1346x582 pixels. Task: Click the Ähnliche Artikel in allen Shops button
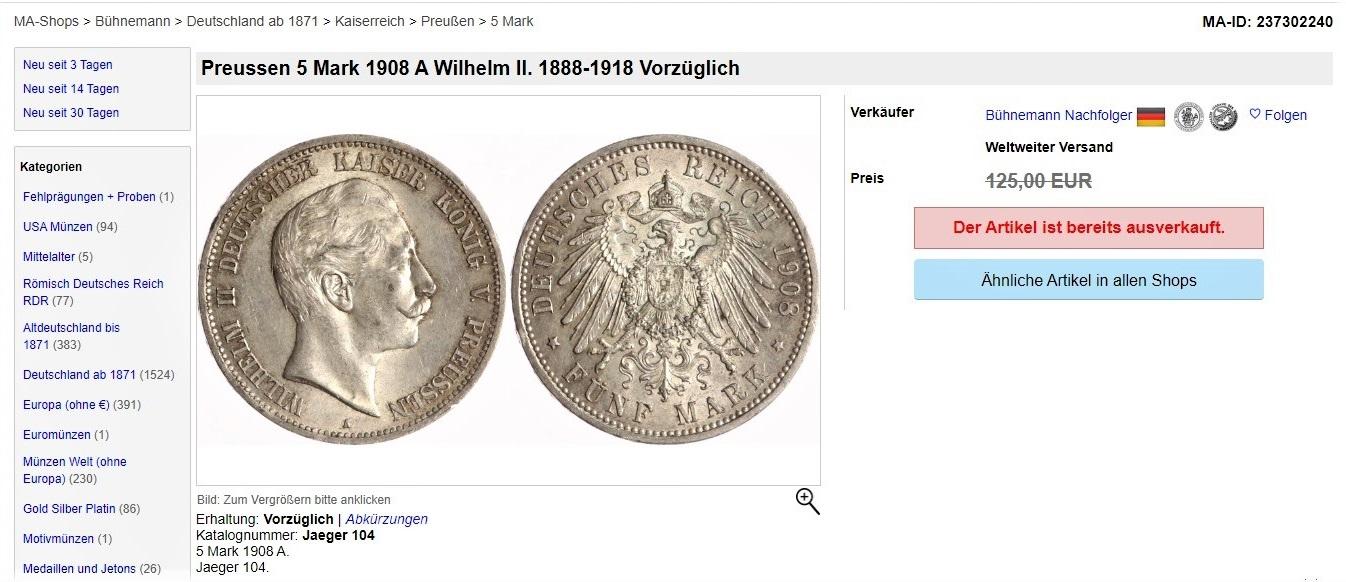click(1089, 280)
